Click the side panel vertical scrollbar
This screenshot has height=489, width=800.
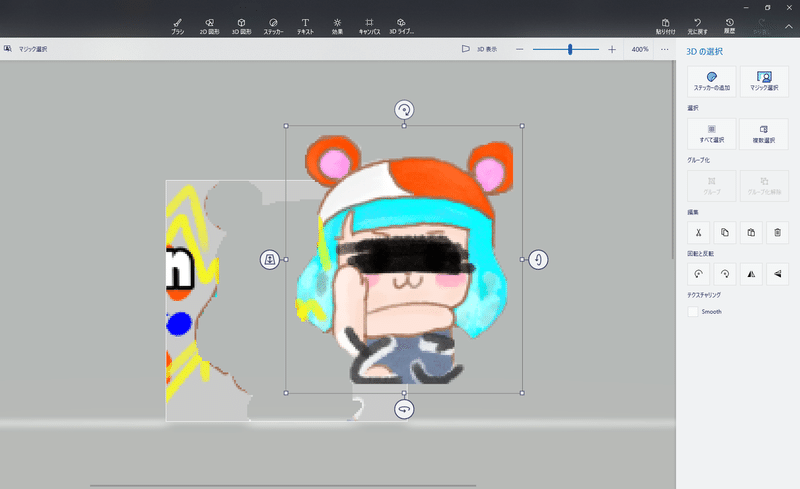coord(673,159)
